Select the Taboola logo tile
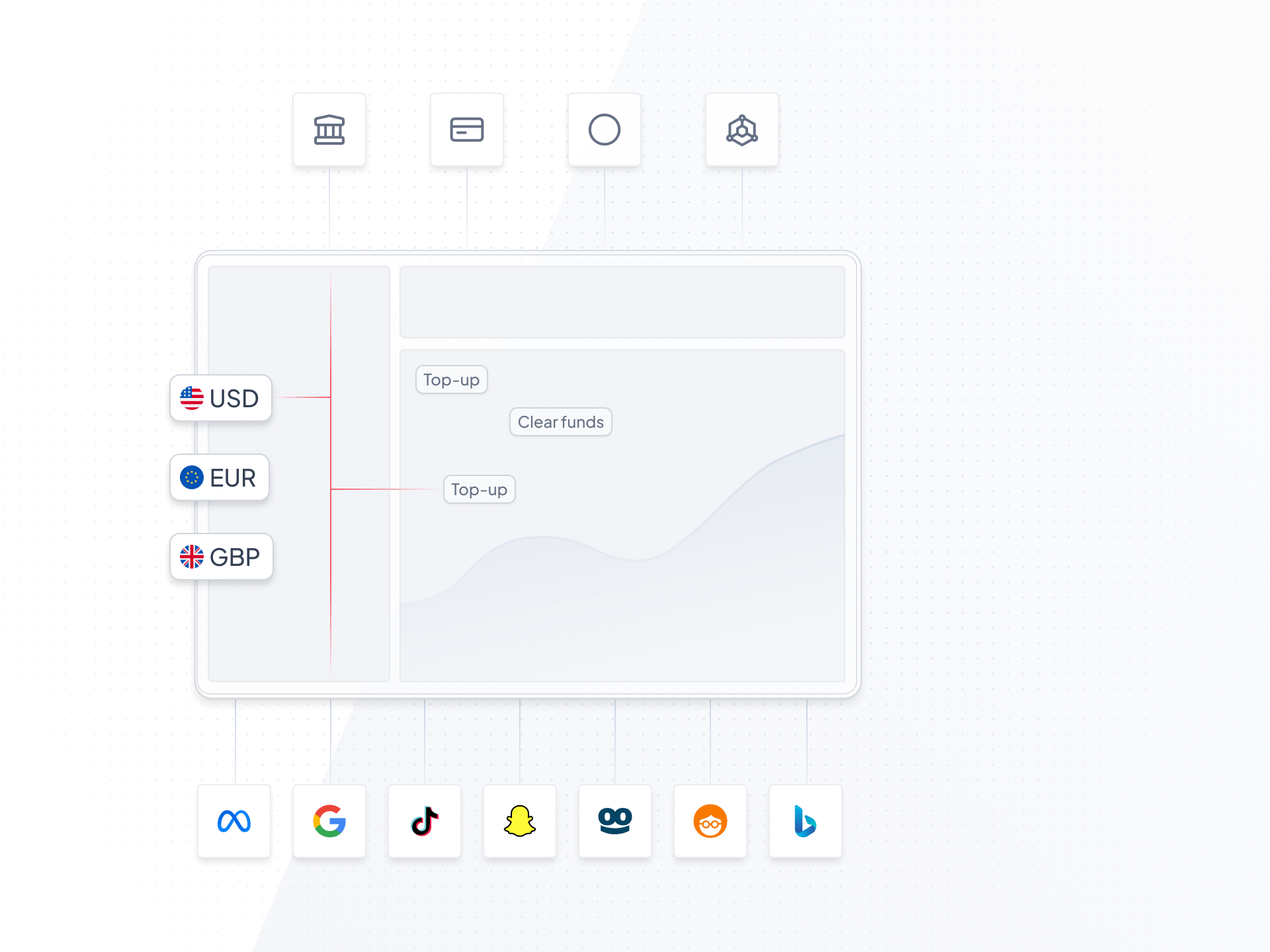Viewport: 1270px width, 952px height. coord(615,822)
